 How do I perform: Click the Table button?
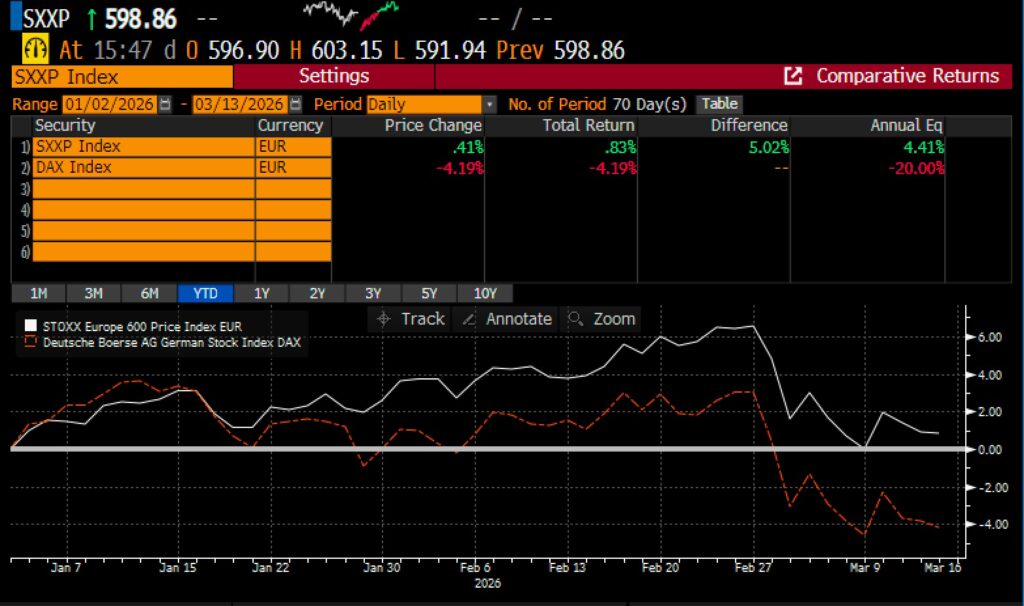(719, 104)
